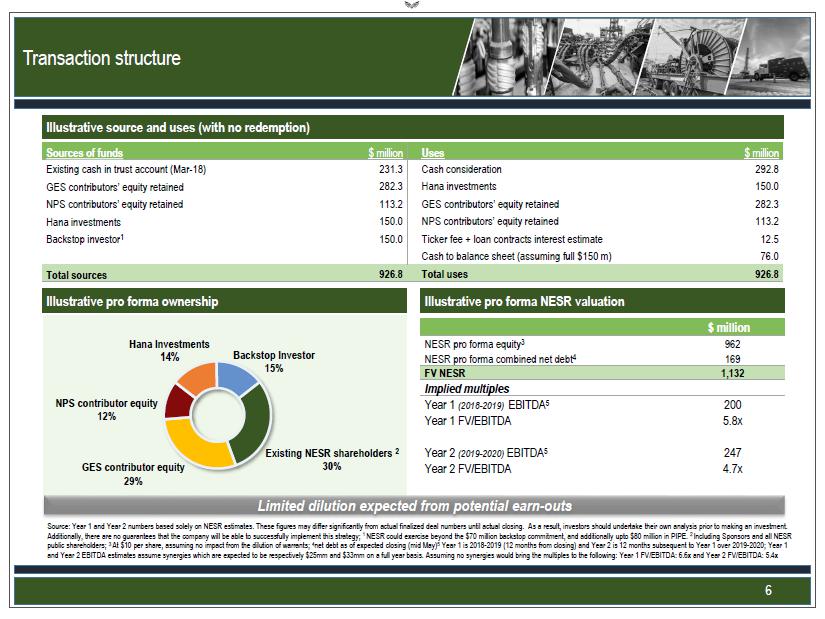
Task: Click the dark red NPS contributor equity segment
Action: pyautogui.click(x=178, y=403)
